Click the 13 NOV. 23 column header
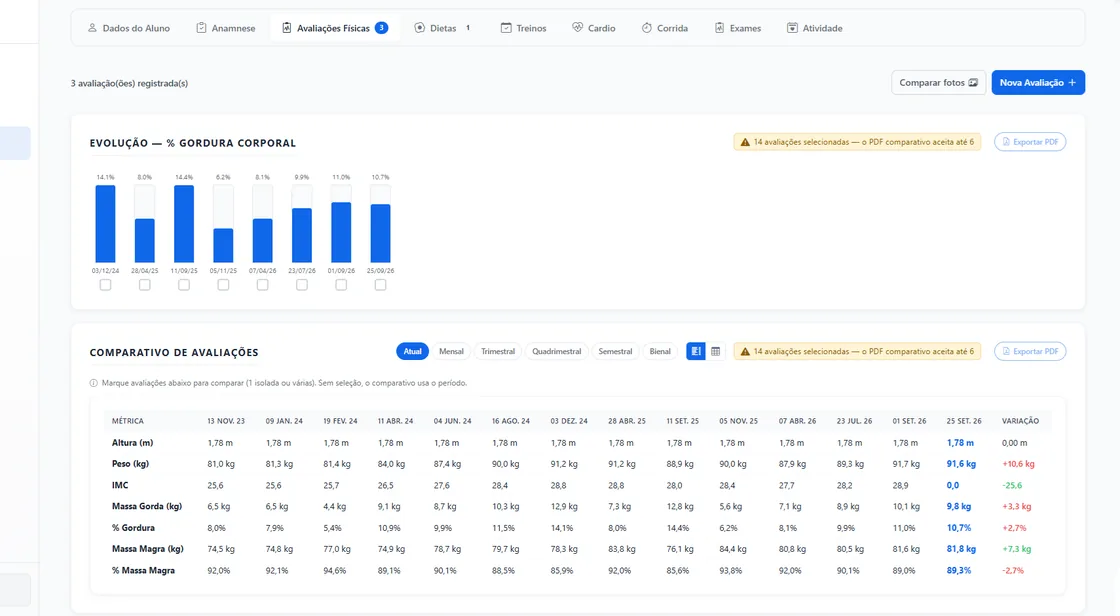Image resolution: width=1120 pixels, height=616 pixels. click(226, 421)
